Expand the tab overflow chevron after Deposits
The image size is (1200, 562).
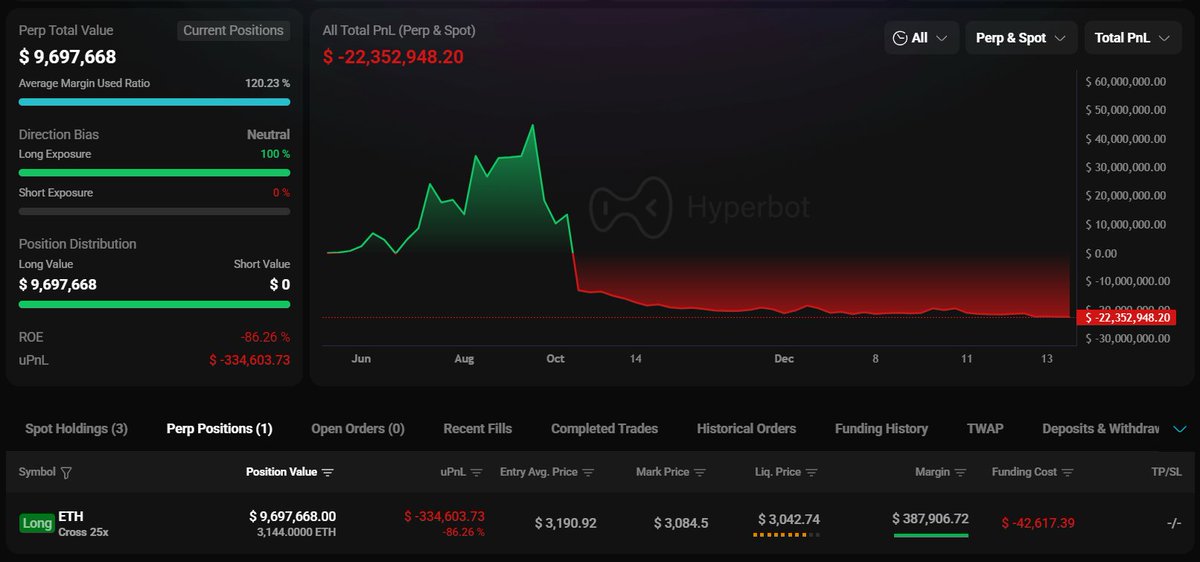tap(1179, 429)
